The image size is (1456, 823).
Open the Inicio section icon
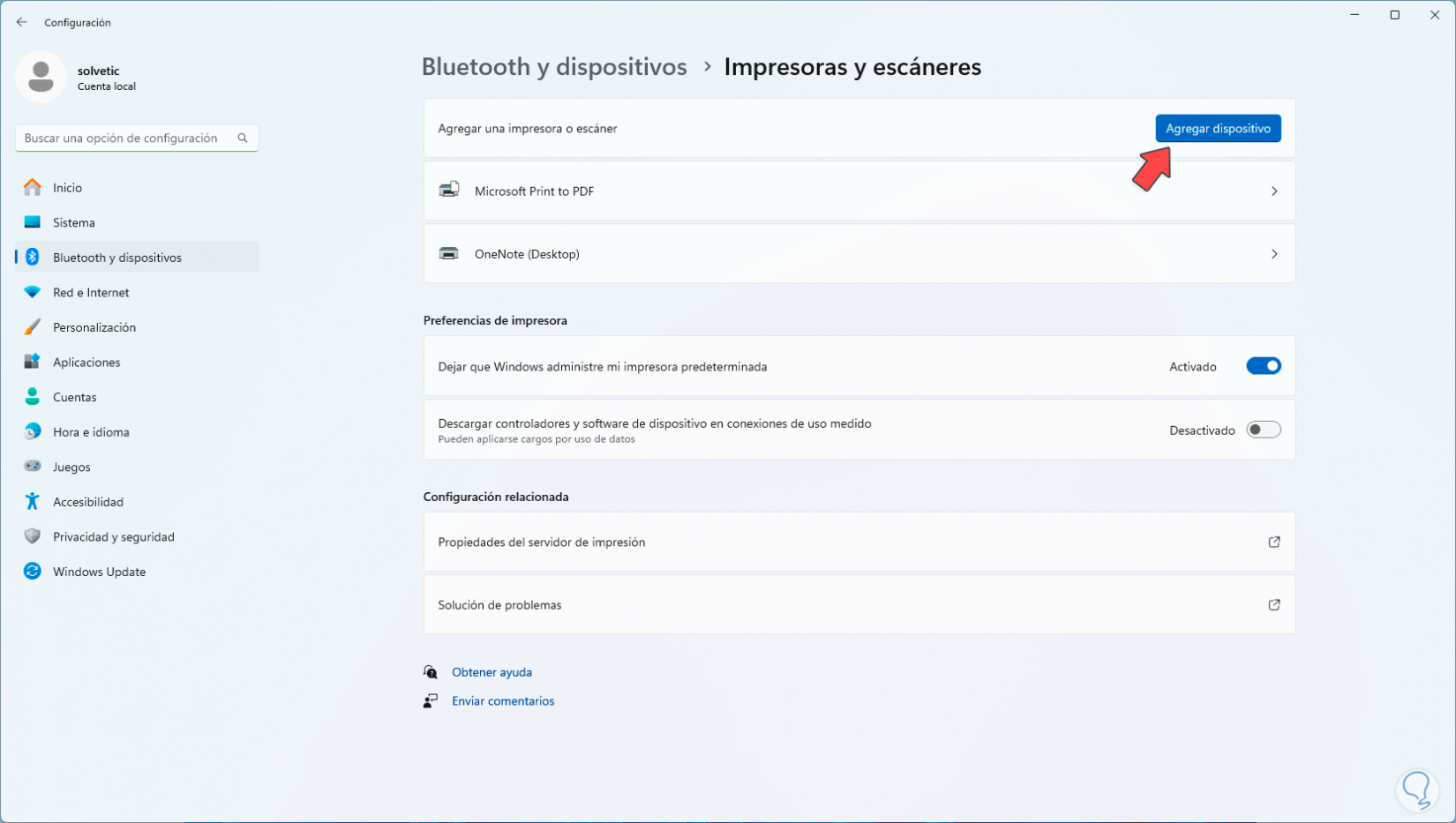click(x=33, y=187)
